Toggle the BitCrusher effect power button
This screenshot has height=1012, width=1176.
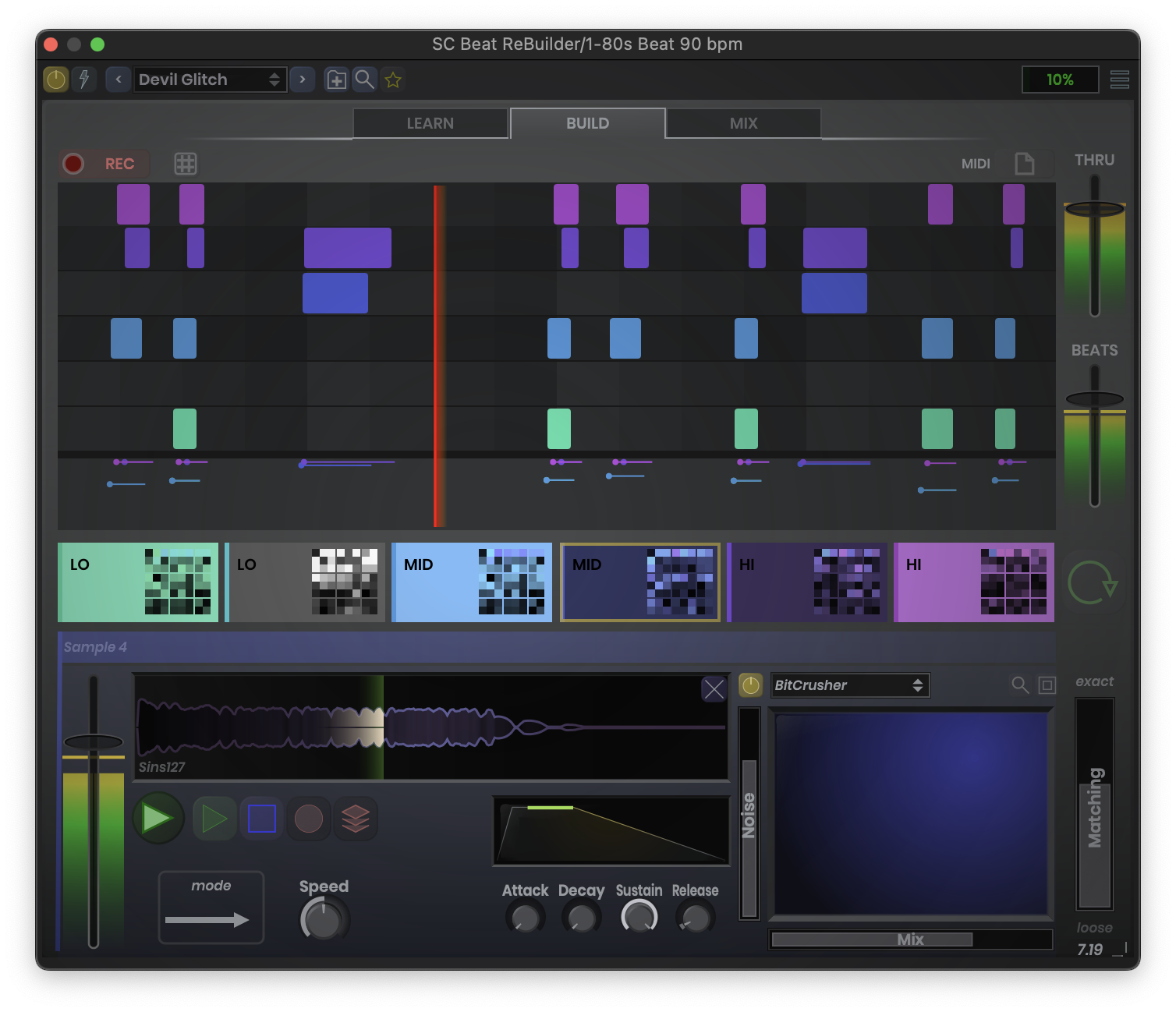[750, 685]
